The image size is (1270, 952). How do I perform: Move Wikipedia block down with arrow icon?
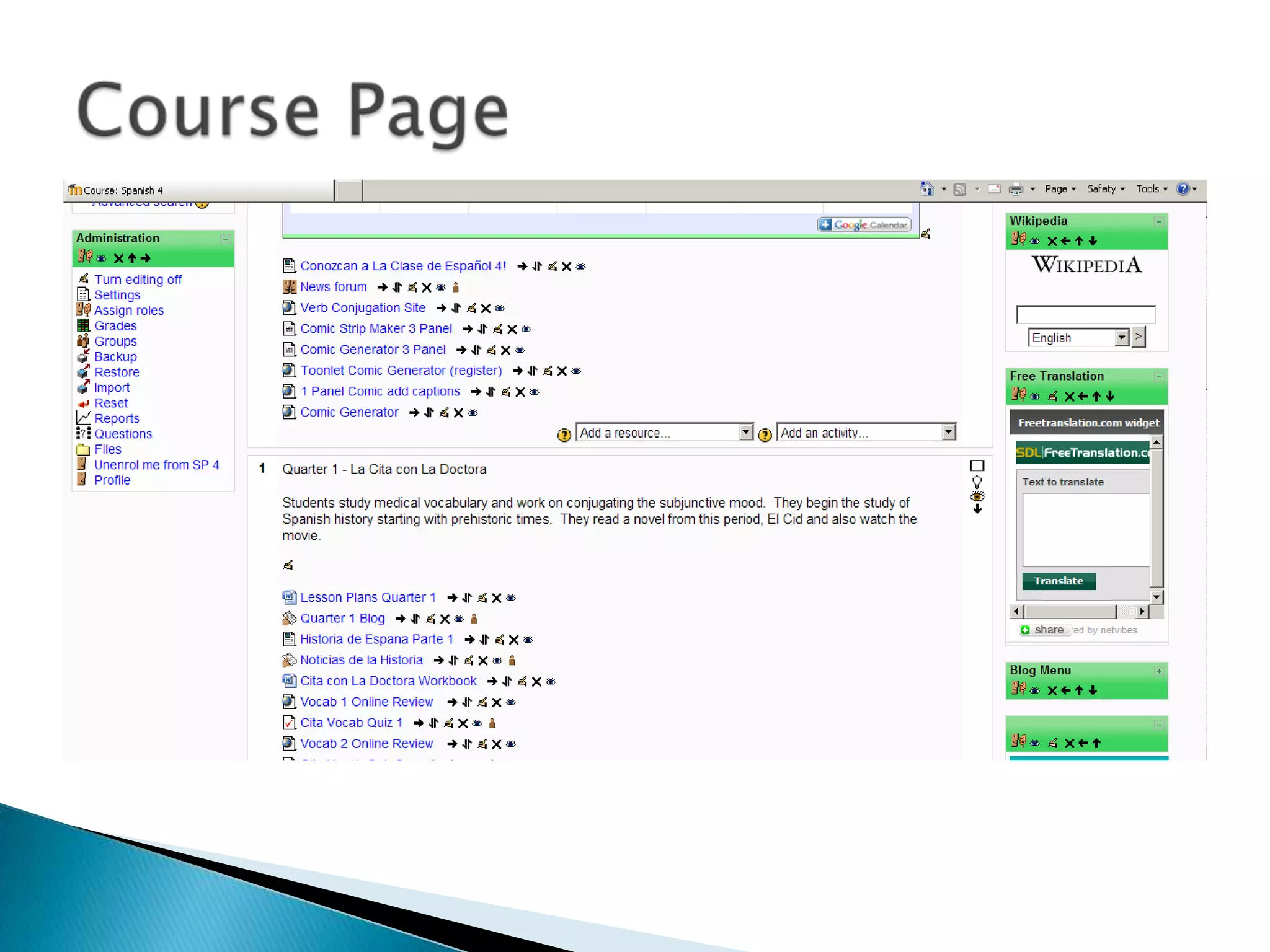[x=1093, y=241]
